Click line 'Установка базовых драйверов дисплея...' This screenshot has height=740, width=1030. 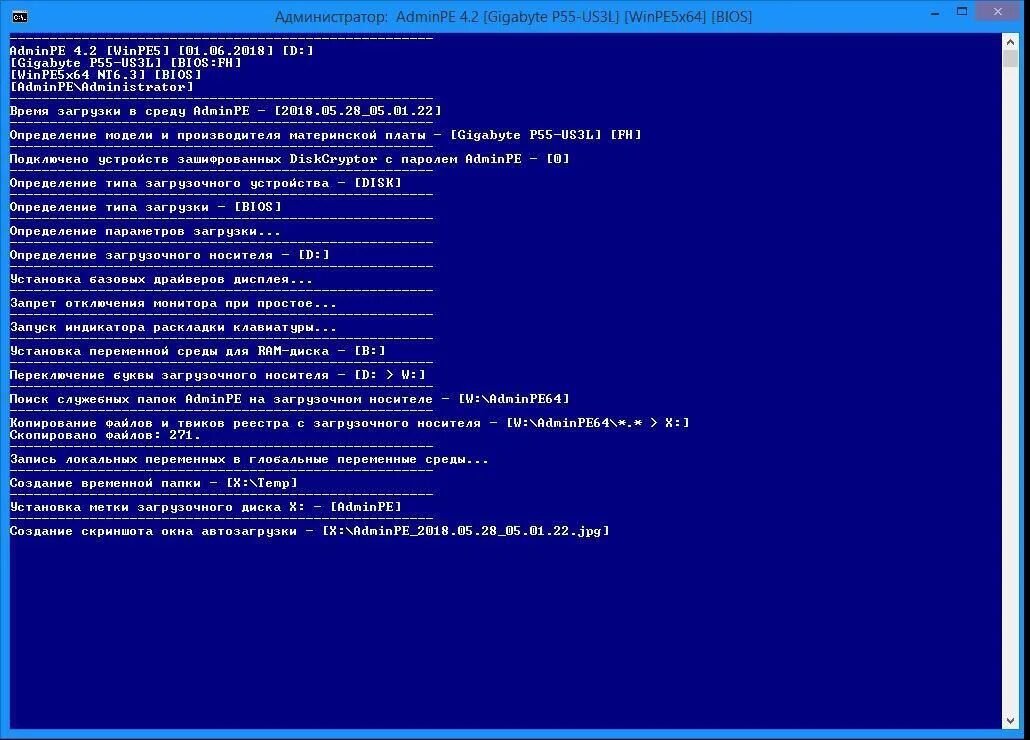pyautogui.click(x=161, y=279)
